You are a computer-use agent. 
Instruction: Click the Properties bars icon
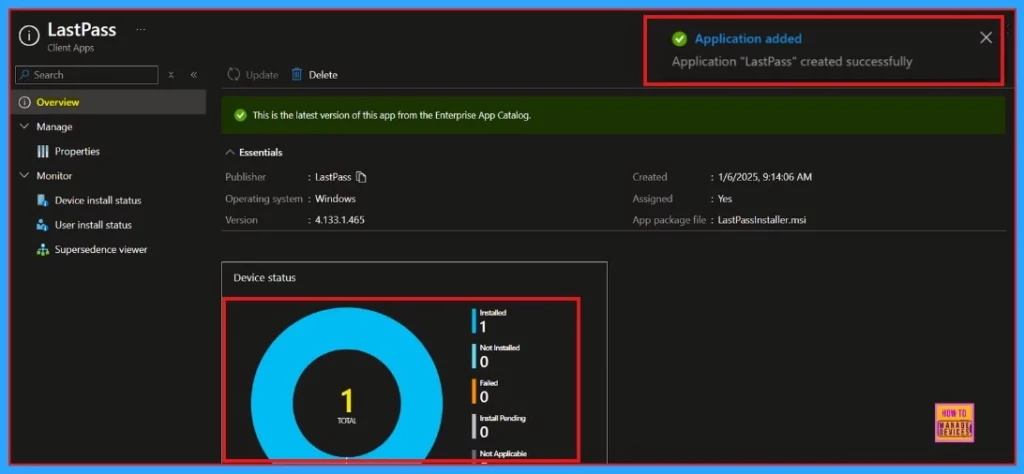pos(42,151)
